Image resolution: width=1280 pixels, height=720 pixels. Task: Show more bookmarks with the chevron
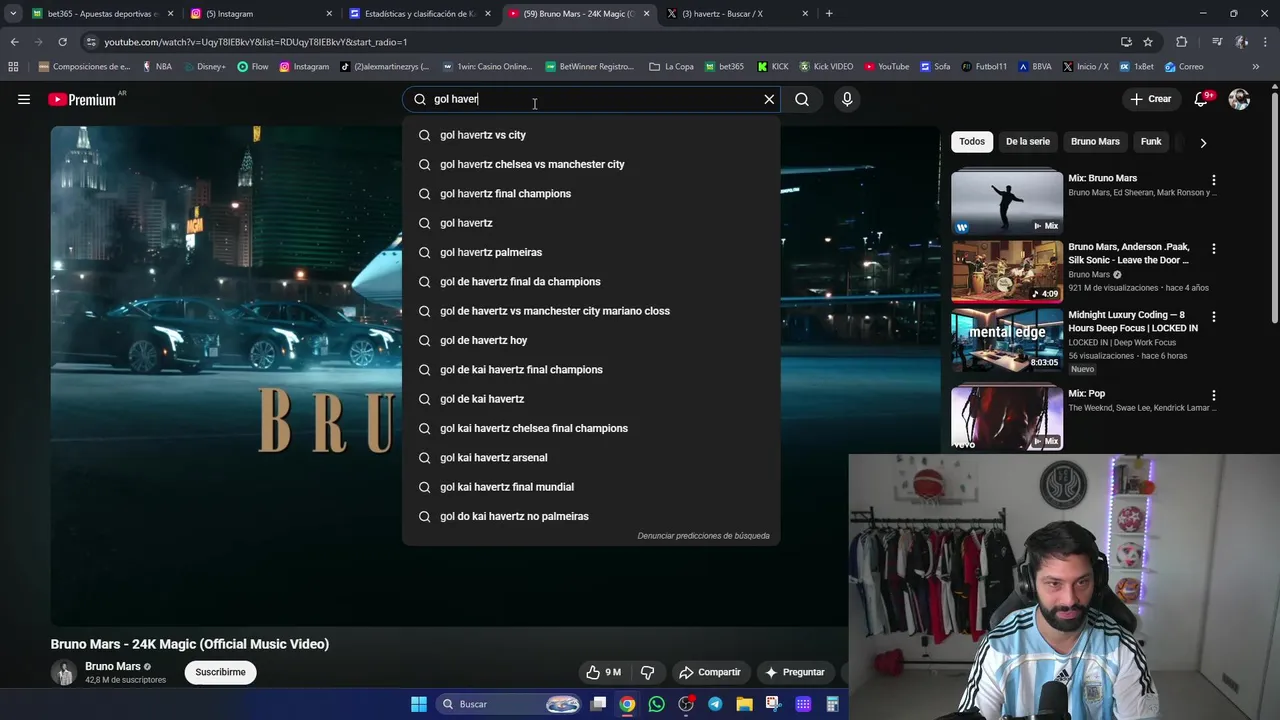(1256, 67)
